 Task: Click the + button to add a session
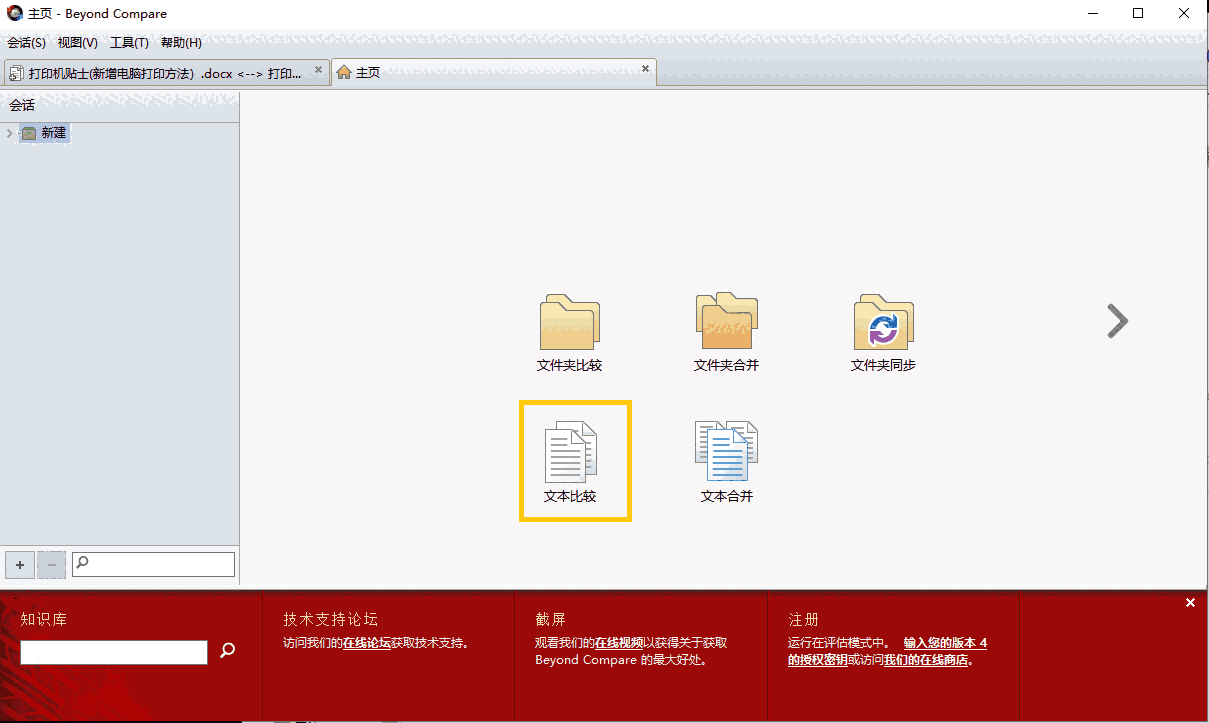(19, 564)
